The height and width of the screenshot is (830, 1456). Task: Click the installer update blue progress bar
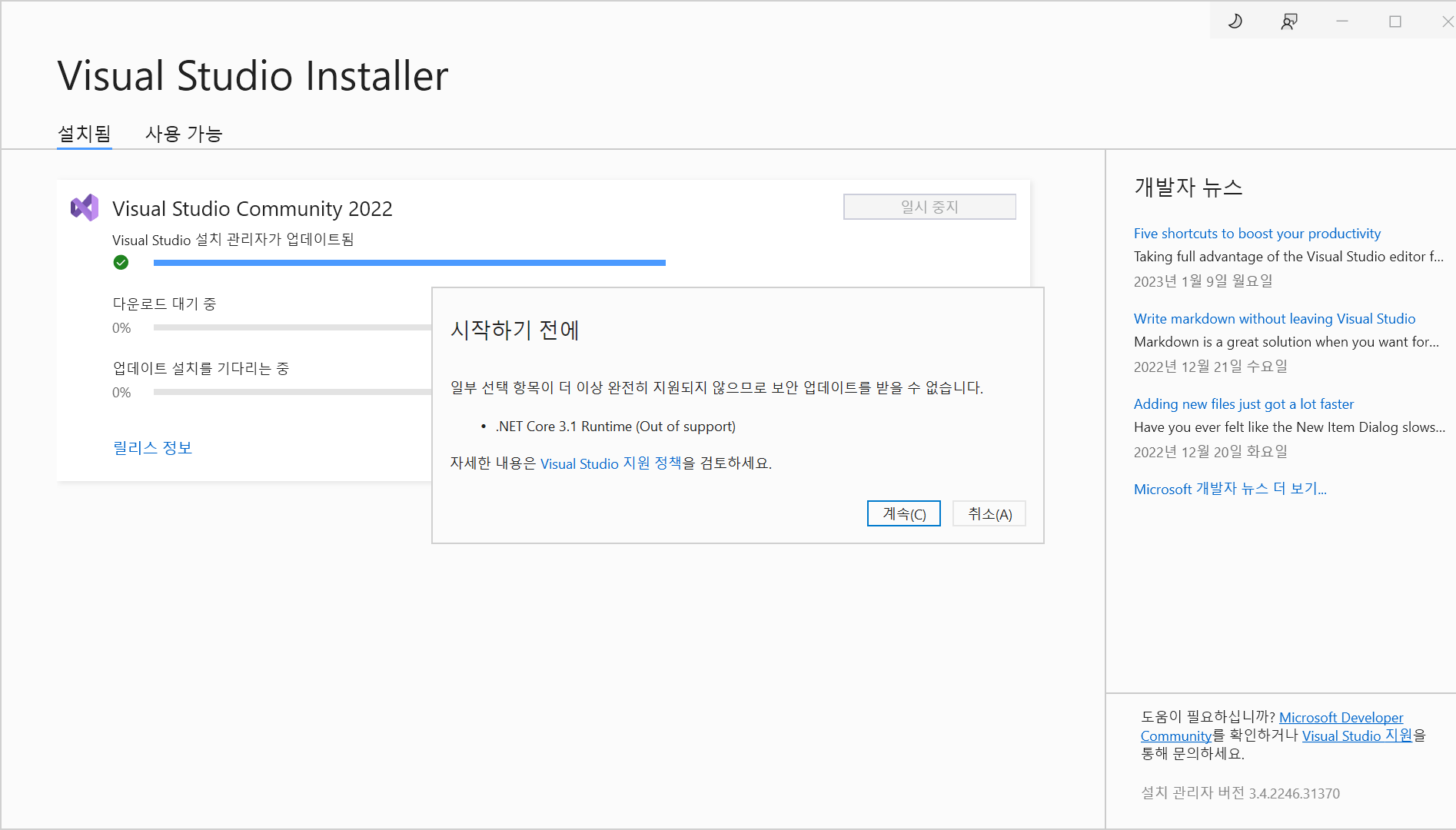410,263
